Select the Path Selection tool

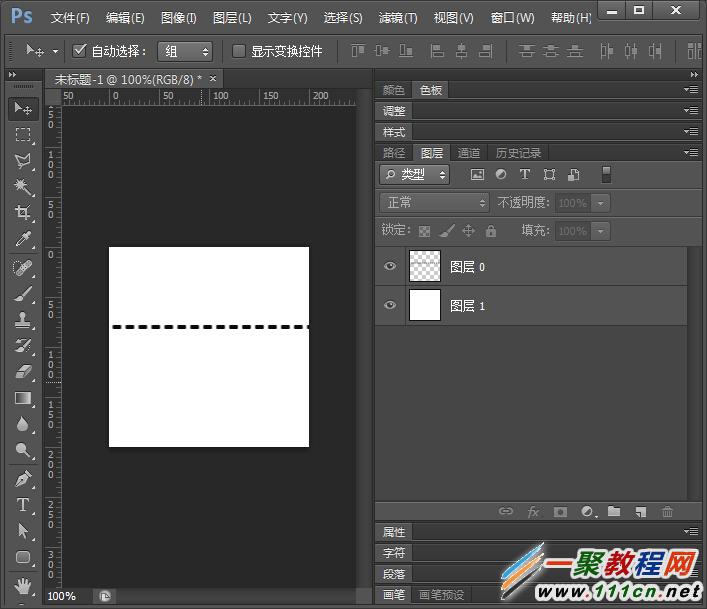[23, 531]
